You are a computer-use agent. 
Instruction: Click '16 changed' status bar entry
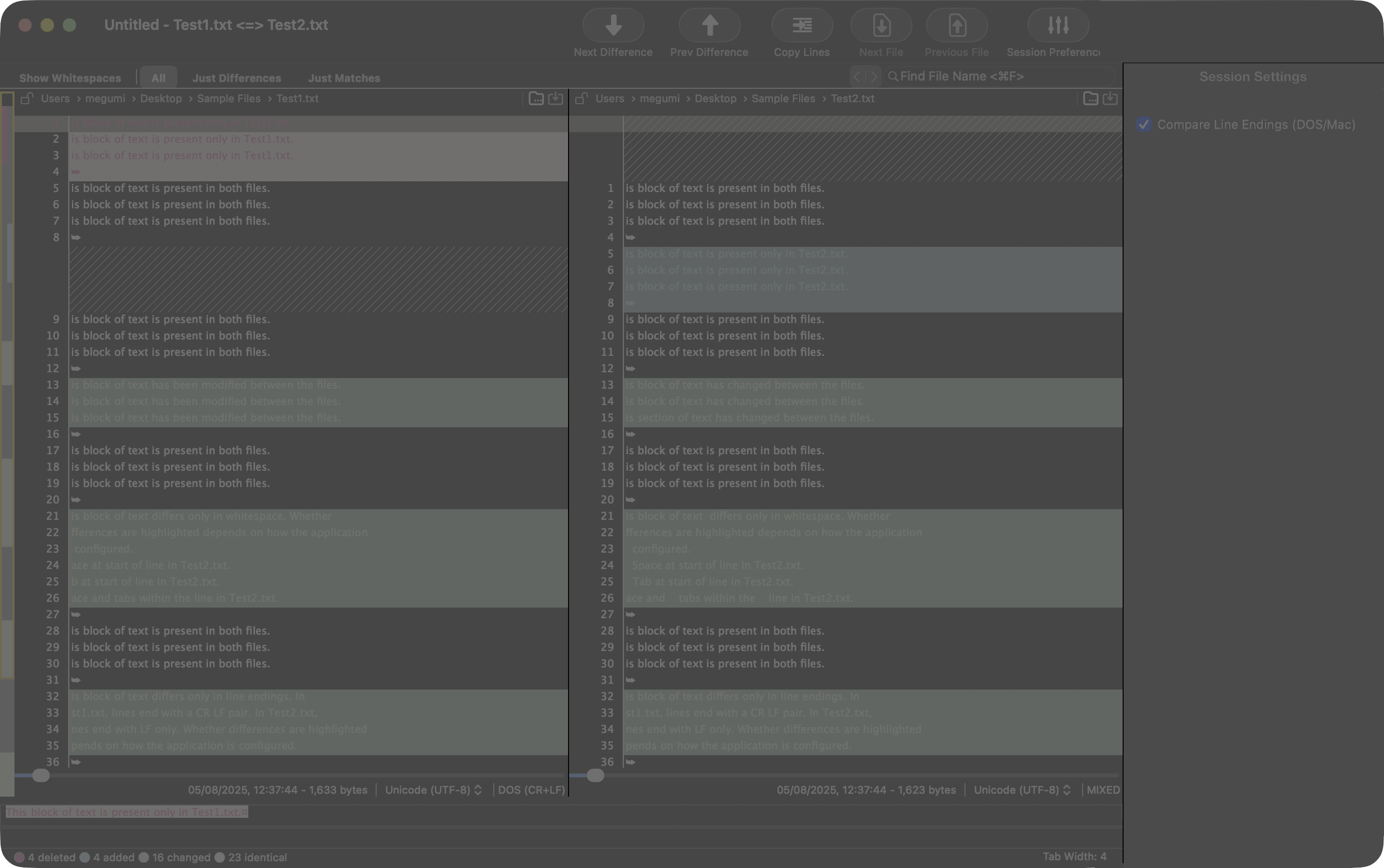175,857
